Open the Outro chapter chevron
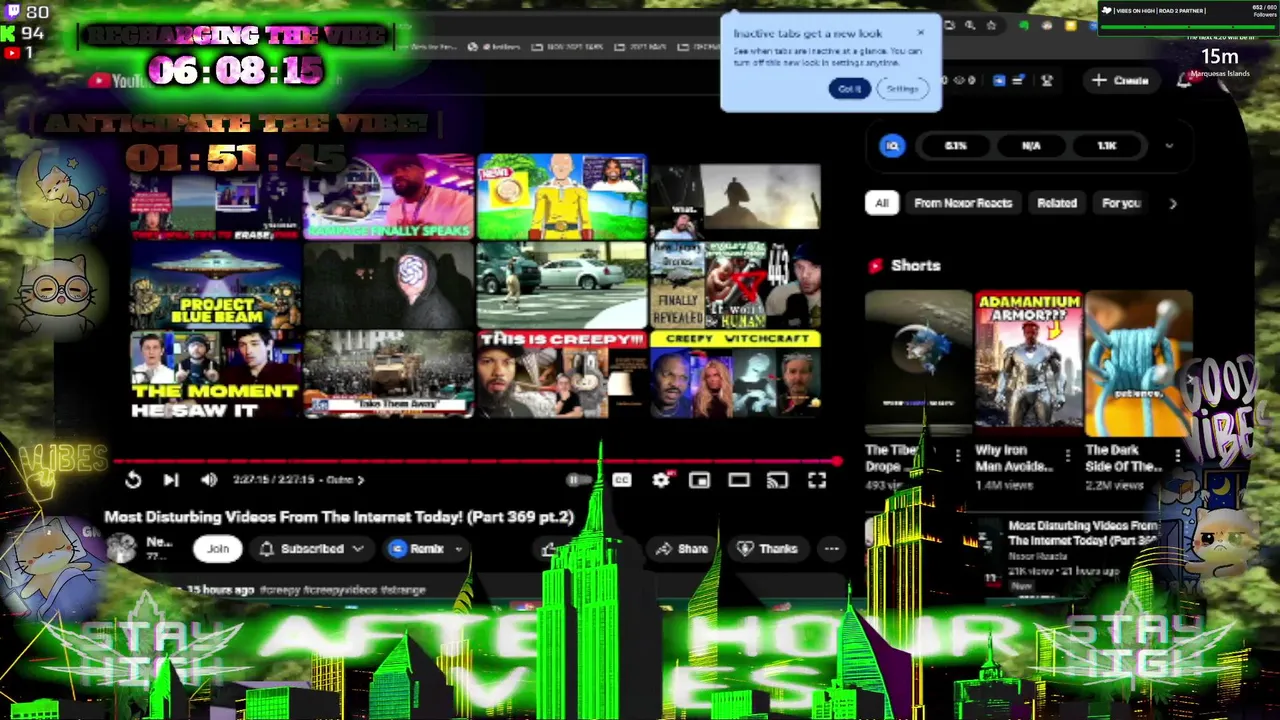 click(x=361, y=480)
